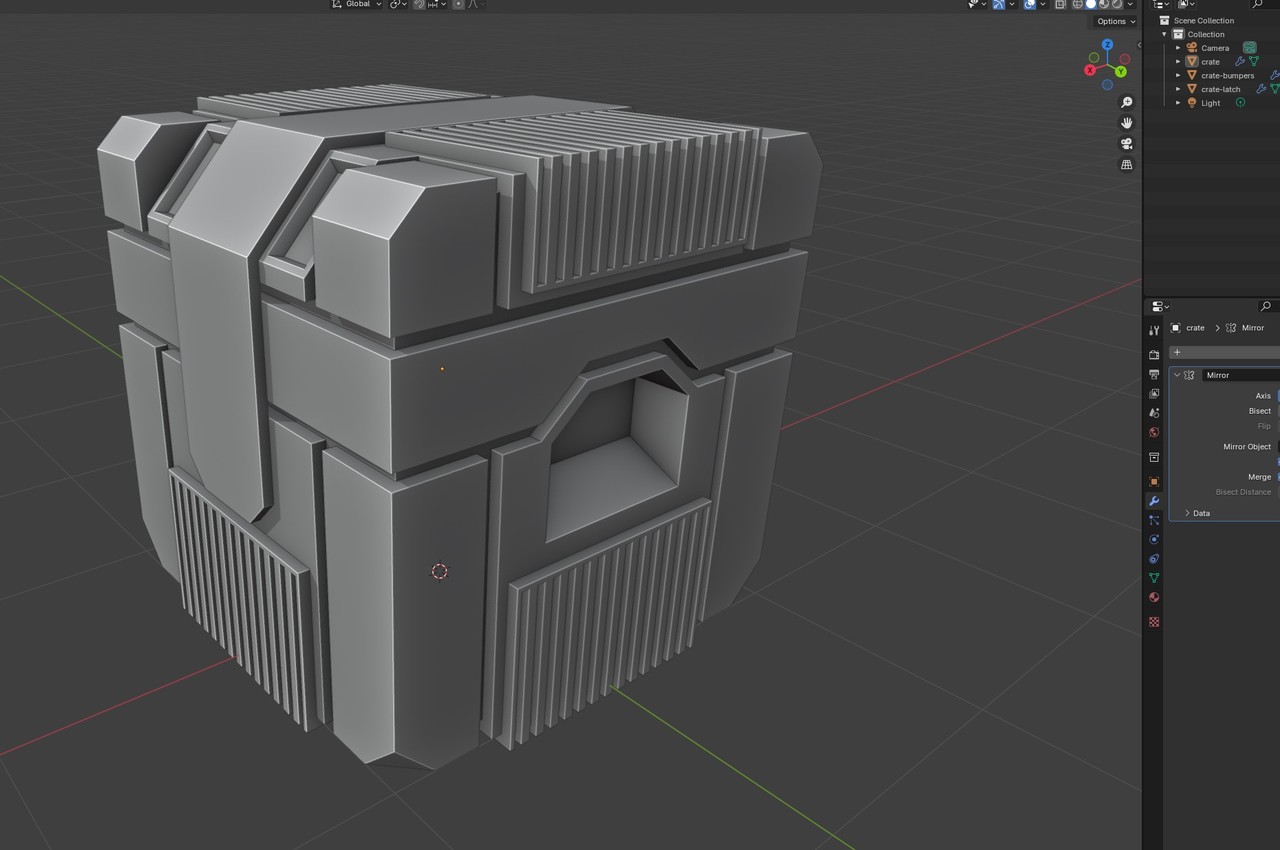Open the World properties tab
1280x850 pixels.
point(1154,432)
